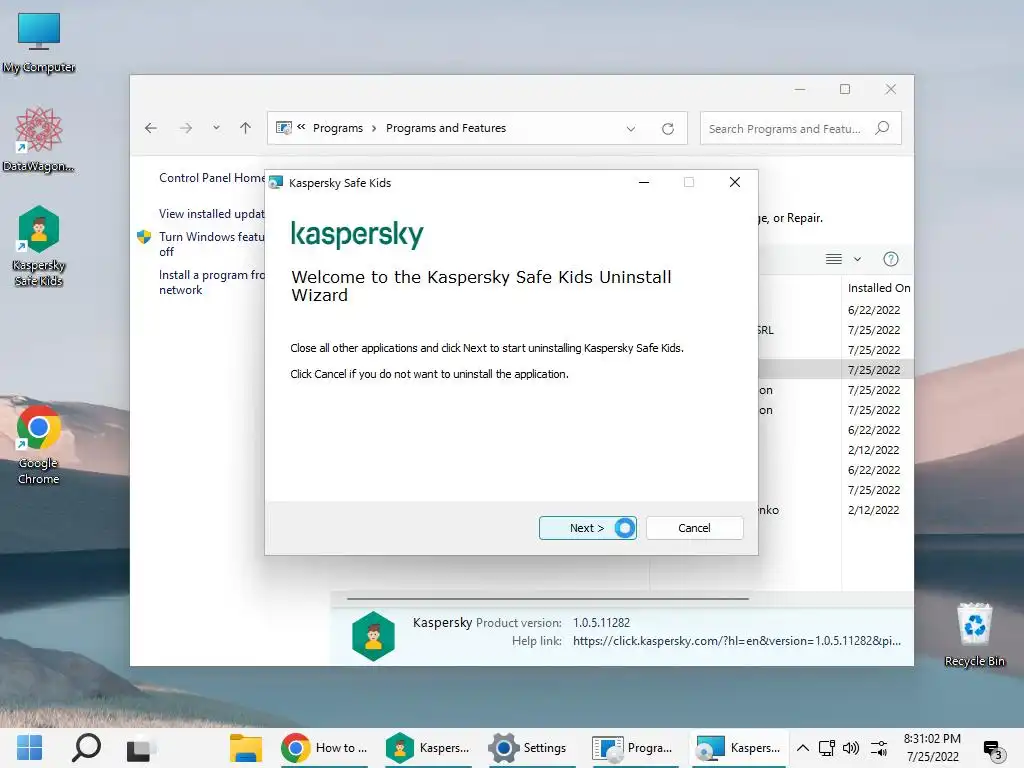Minimize the Kaspersky Safe Kids dialog
The height and width of the screenshot is (768, 1024).
644,183
